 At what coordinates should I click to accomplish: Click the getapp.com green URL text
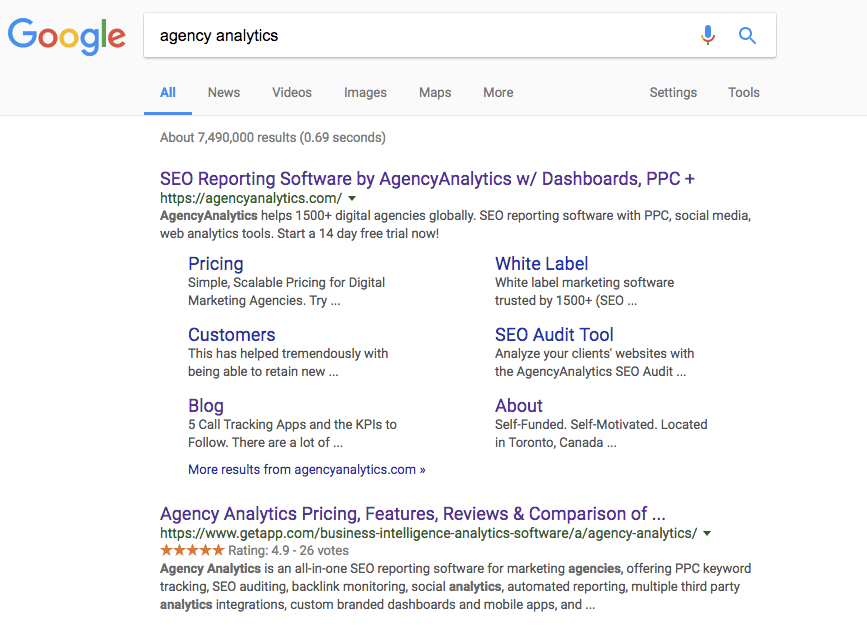click(x=429, y=534)
